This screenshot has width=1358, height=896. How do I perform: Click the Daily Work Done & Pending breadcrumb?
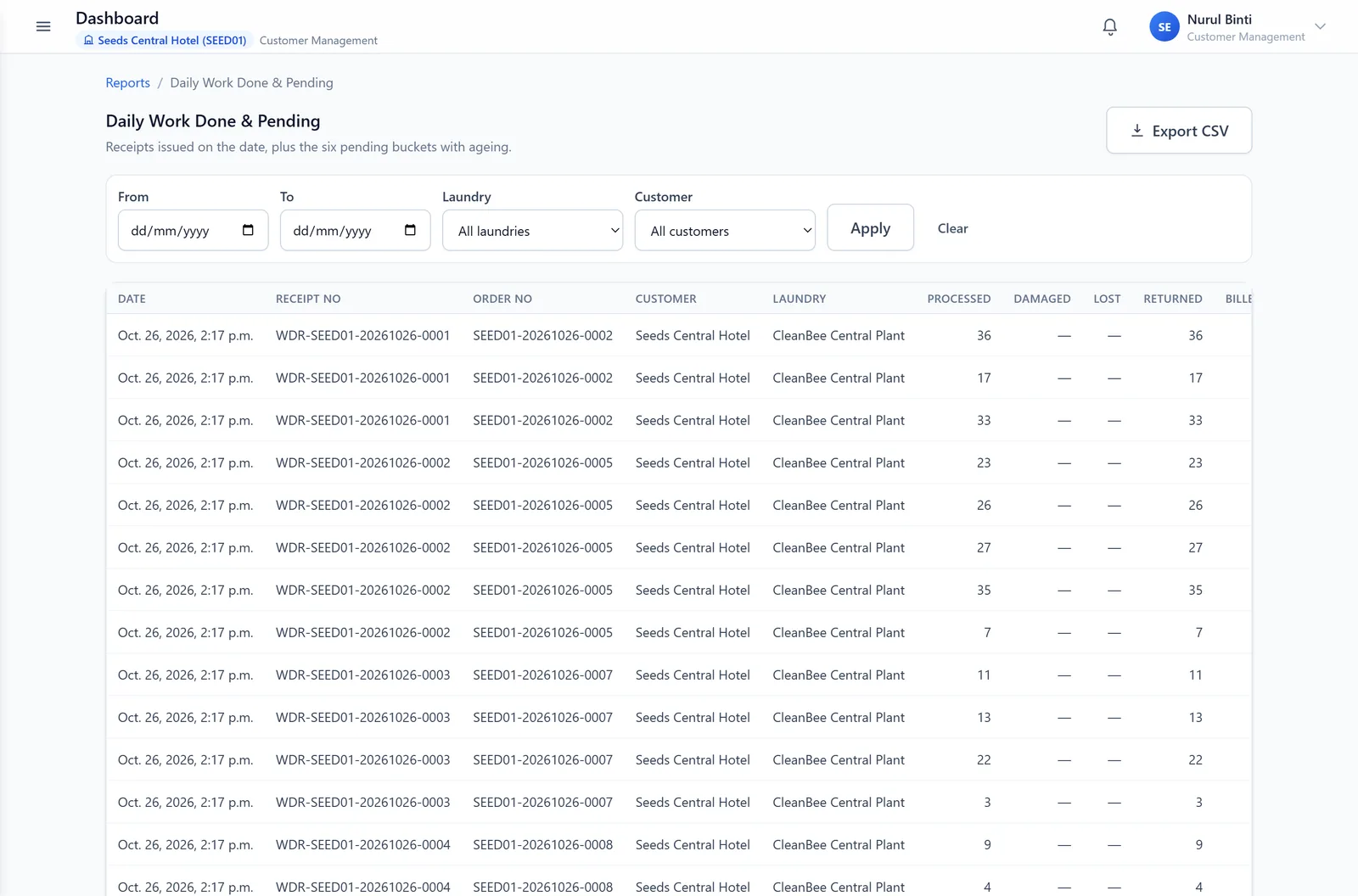click(251, 82)
